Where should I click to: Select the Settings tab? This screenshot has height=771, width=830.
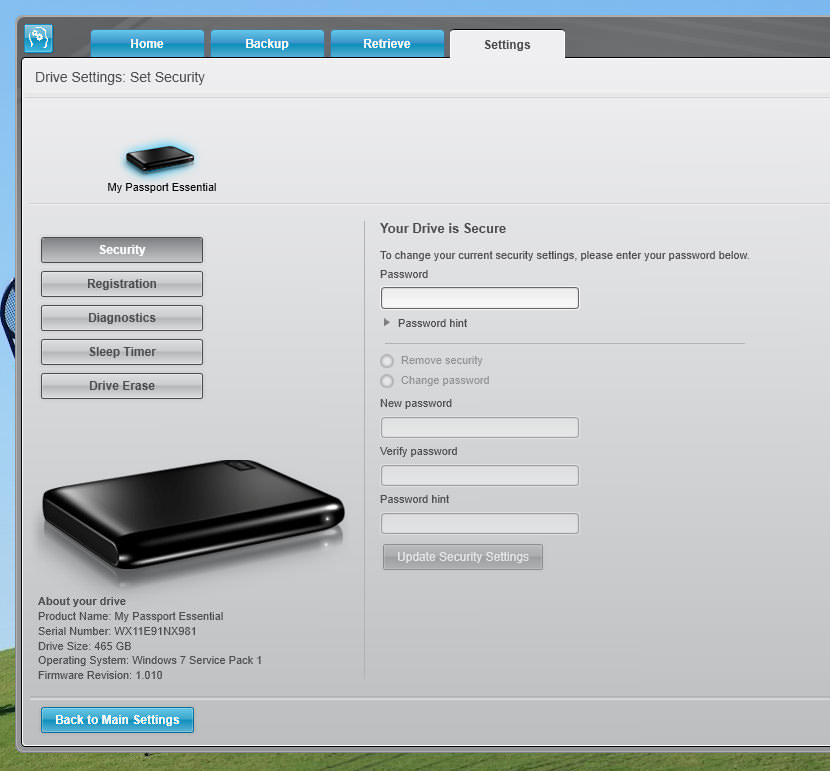507,44
